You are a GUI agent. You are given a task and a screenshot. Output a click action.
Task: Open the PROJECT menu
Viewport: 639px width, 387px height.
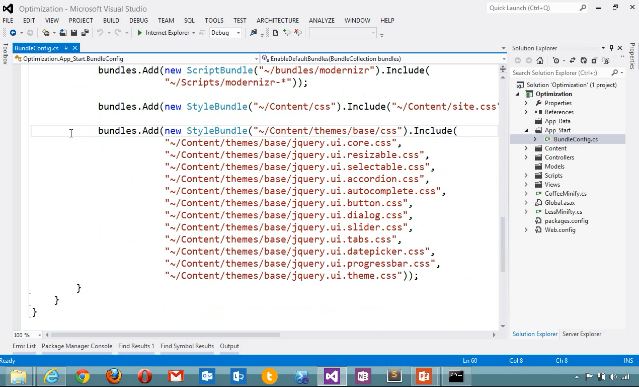(81, 20)
